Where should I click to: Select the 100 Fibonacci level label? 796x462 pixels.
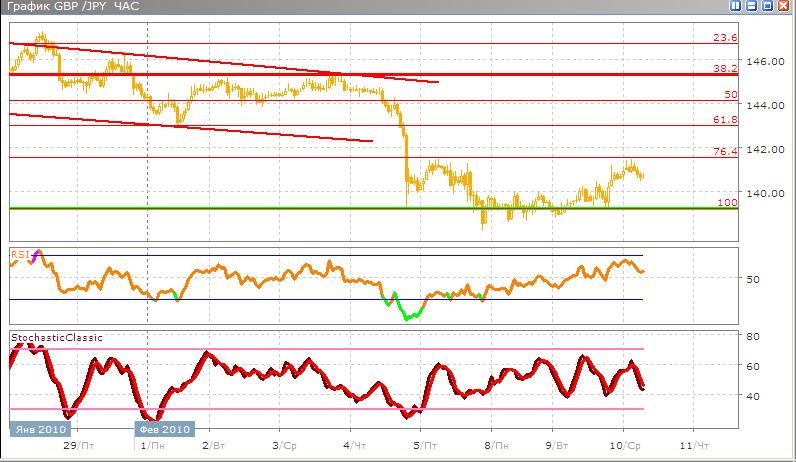click(727, 202)
